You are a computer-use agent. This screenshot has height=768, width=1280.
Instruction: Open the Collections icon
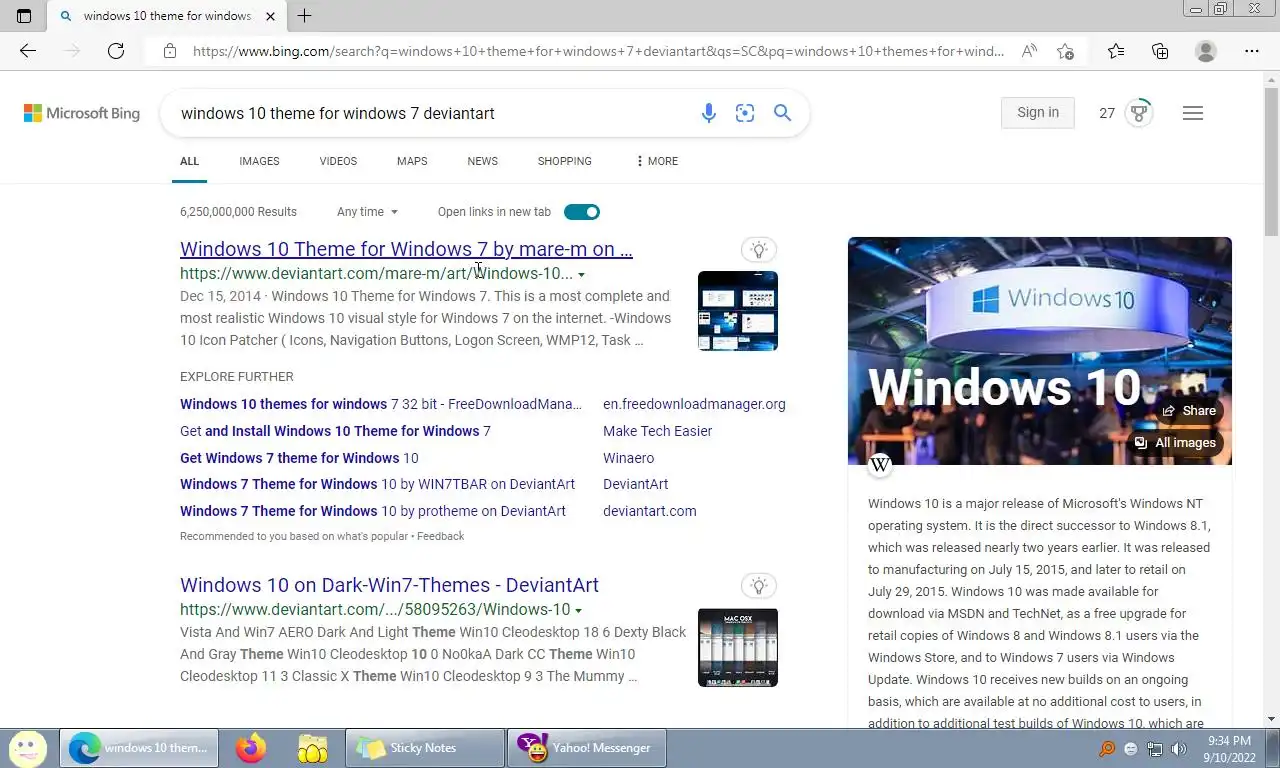pos(1160,51)
